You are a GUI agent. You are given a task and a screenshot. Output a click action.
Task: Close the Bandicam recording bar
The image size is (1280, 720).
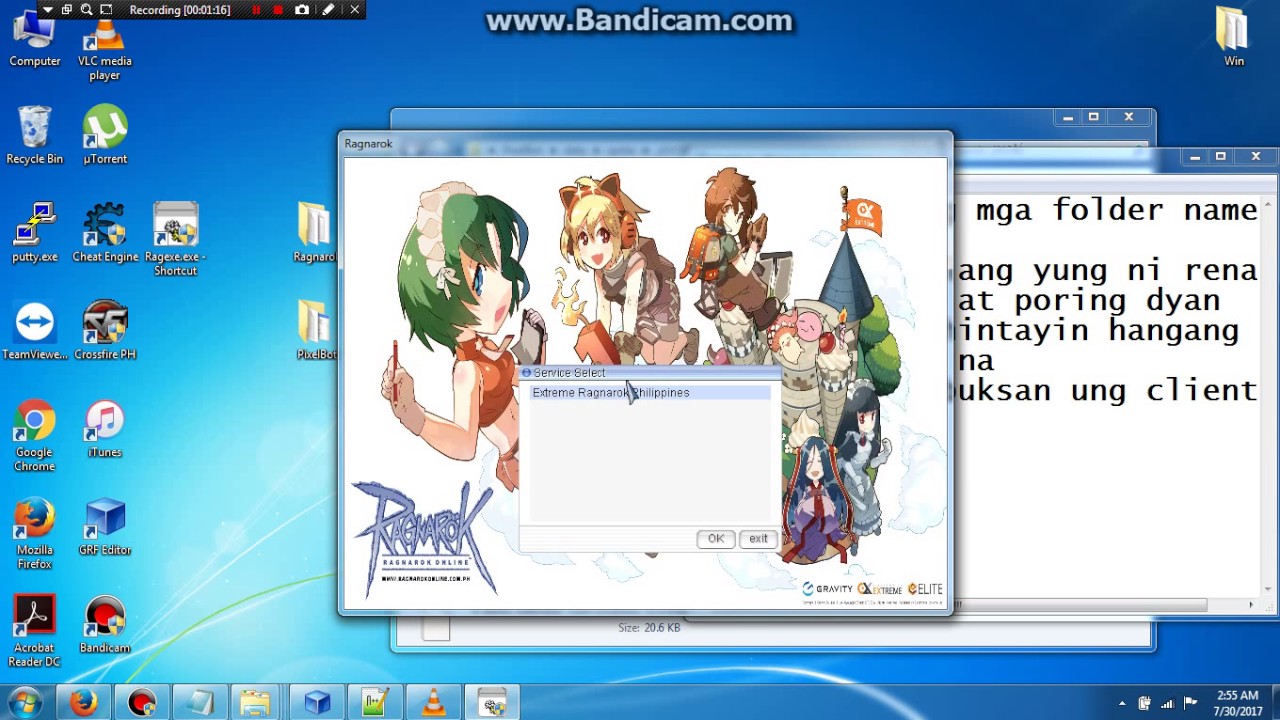(x=354, y=10)
